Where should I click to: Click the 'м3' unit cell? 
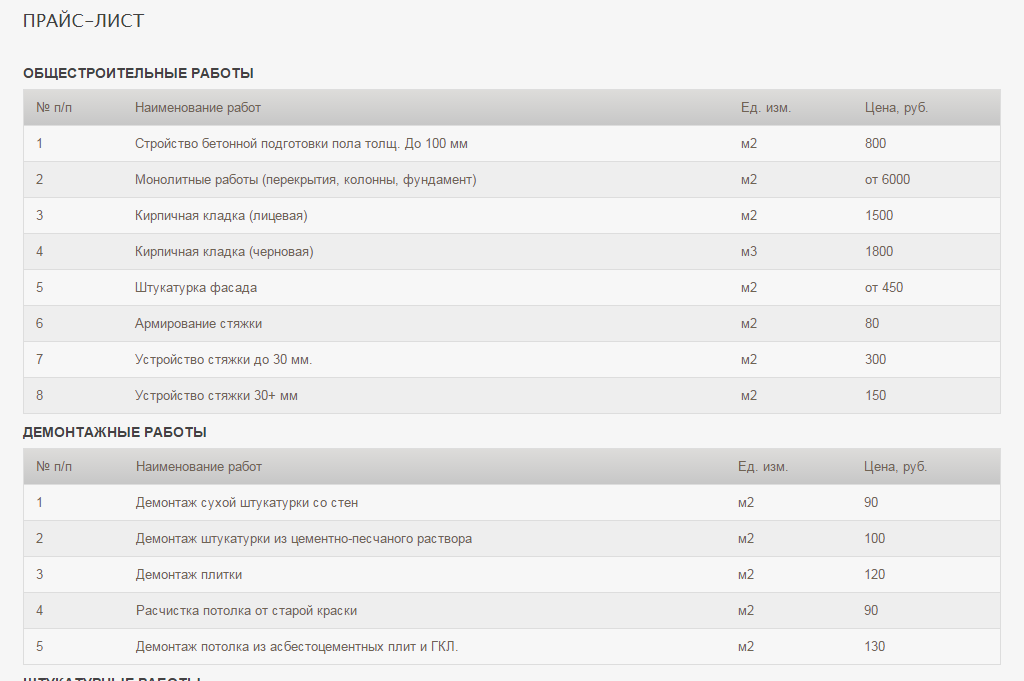[749, 251]
